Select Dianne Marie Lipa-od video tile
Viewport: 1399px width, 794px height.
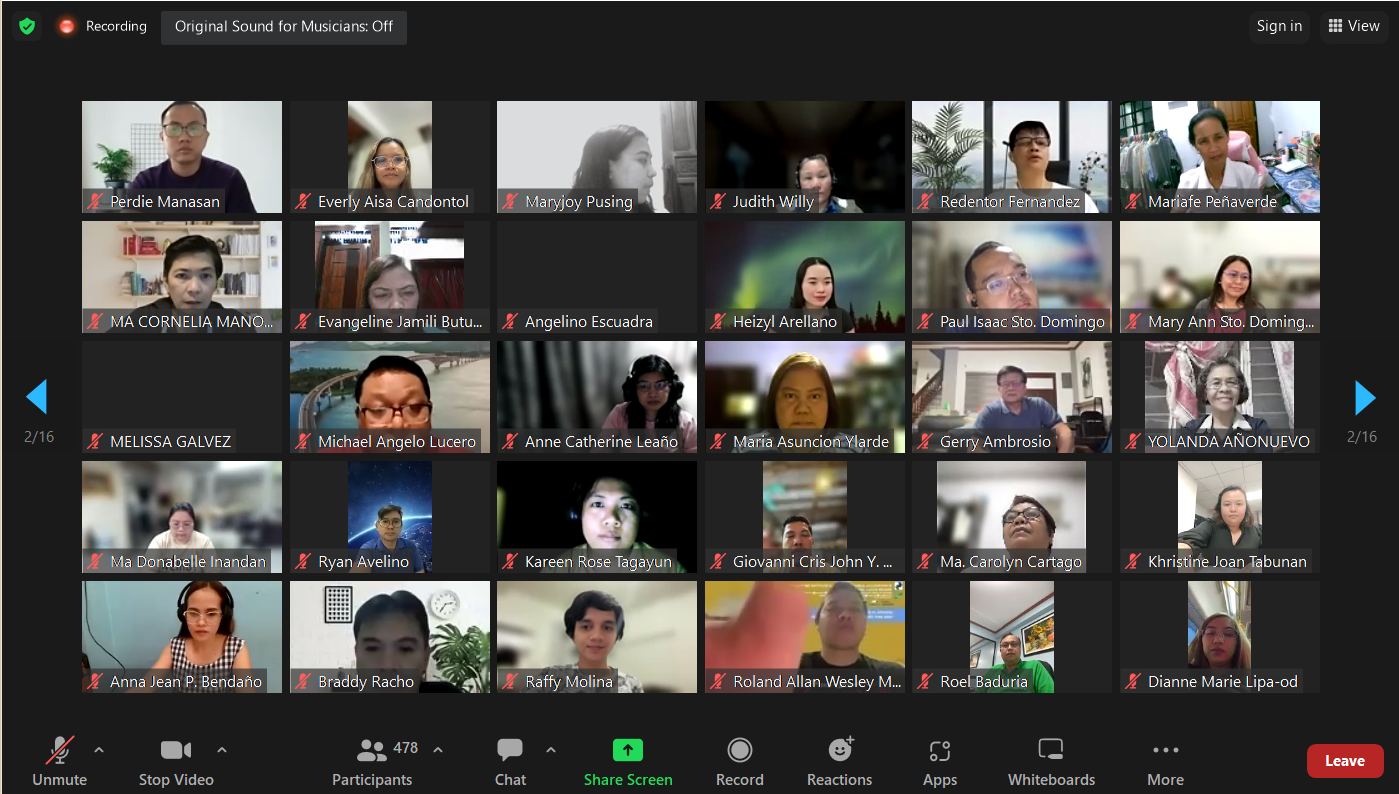(x=1220, y=637)
